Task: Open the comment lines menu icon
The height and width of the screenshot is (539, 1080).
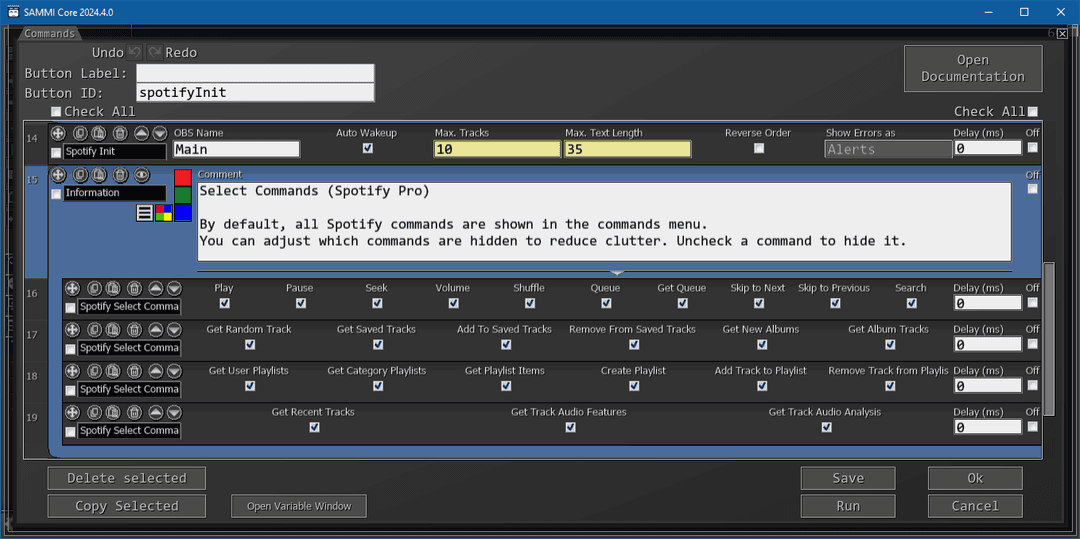Action: (145, 213)
